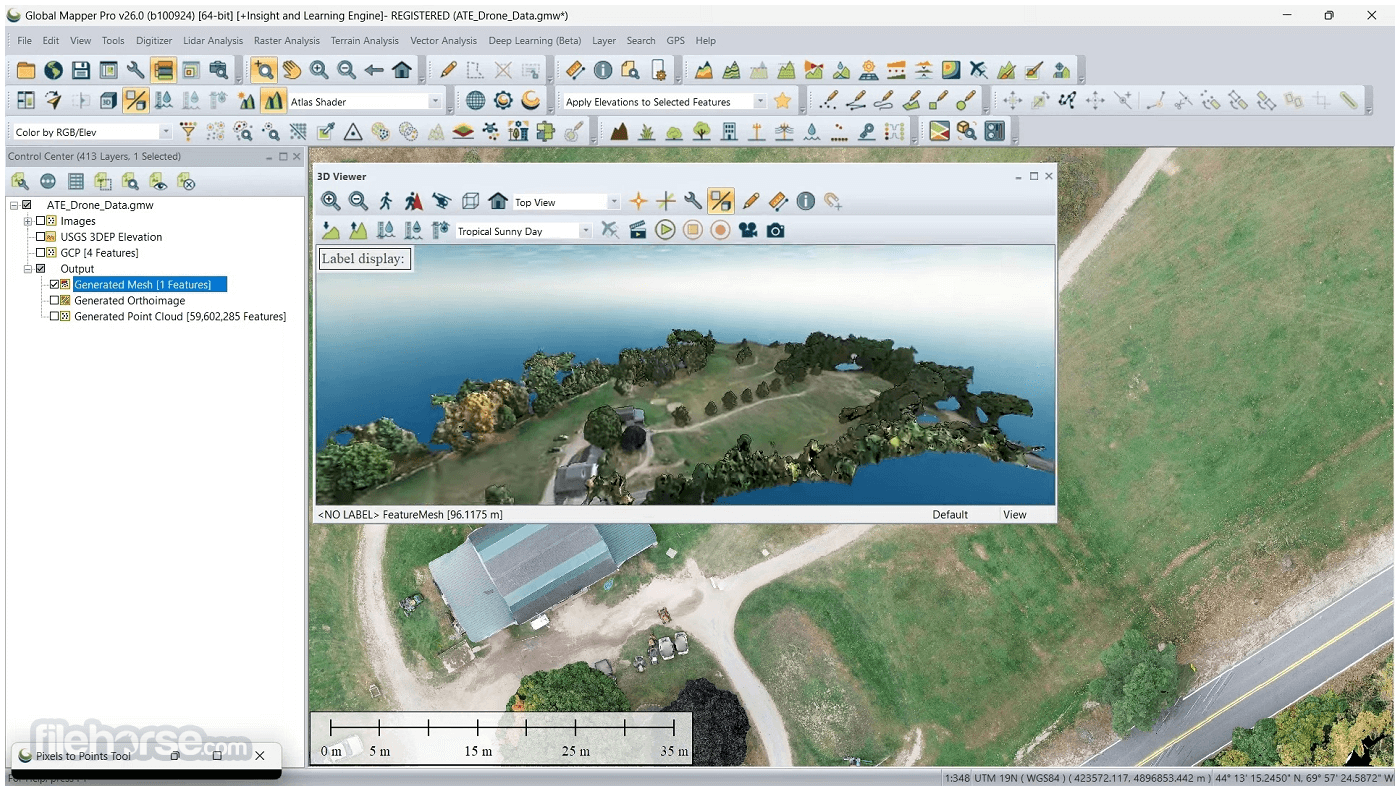Click the lone tree icon in the lidar toolbar
This screenshot has width=1400, height=791.
(701, 131)
